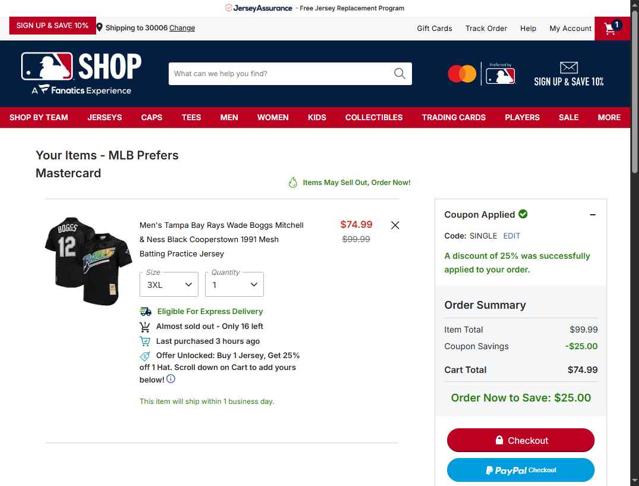The width and height of the screenshot is (639, 486).
Task: Open the SHOP BY TEAM menu
Action: (39, 117)
